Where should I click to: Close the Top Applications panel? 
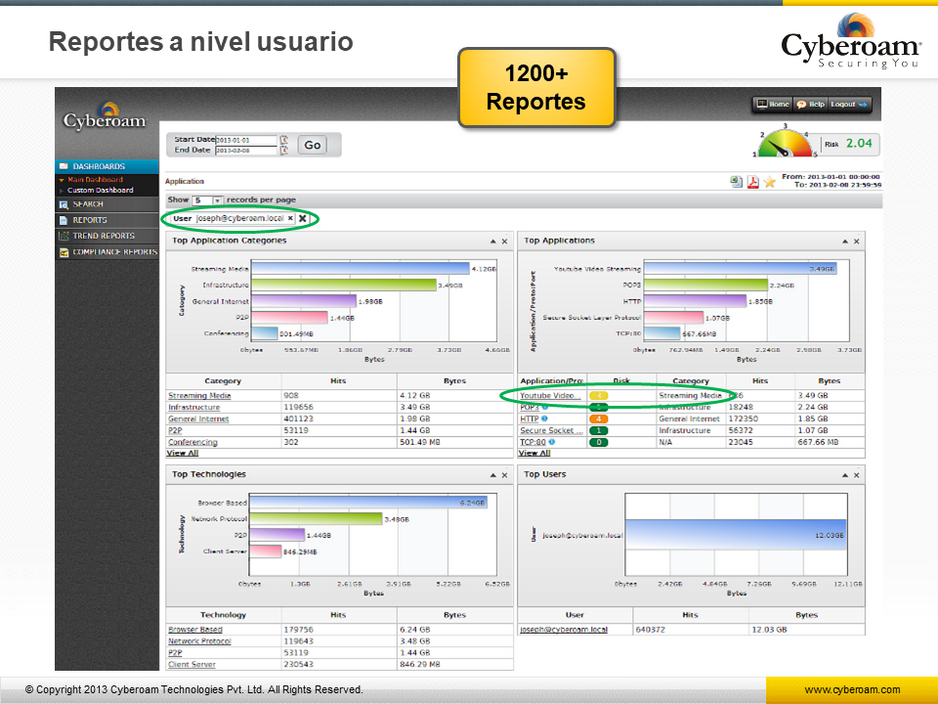click(856, 241)
